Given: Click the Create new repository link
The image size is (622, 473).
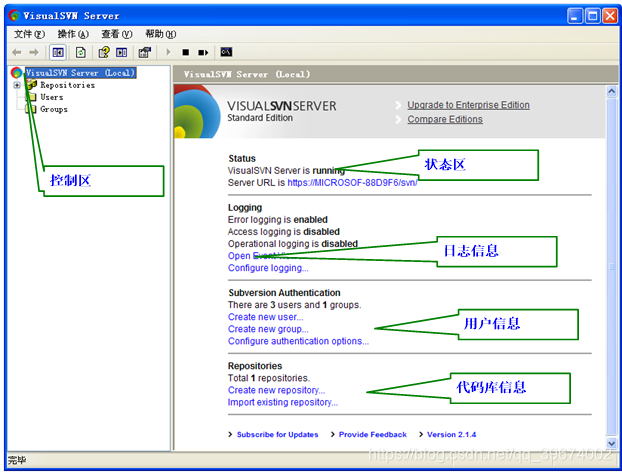Looking at the screenshot, I should click(276, 390).
